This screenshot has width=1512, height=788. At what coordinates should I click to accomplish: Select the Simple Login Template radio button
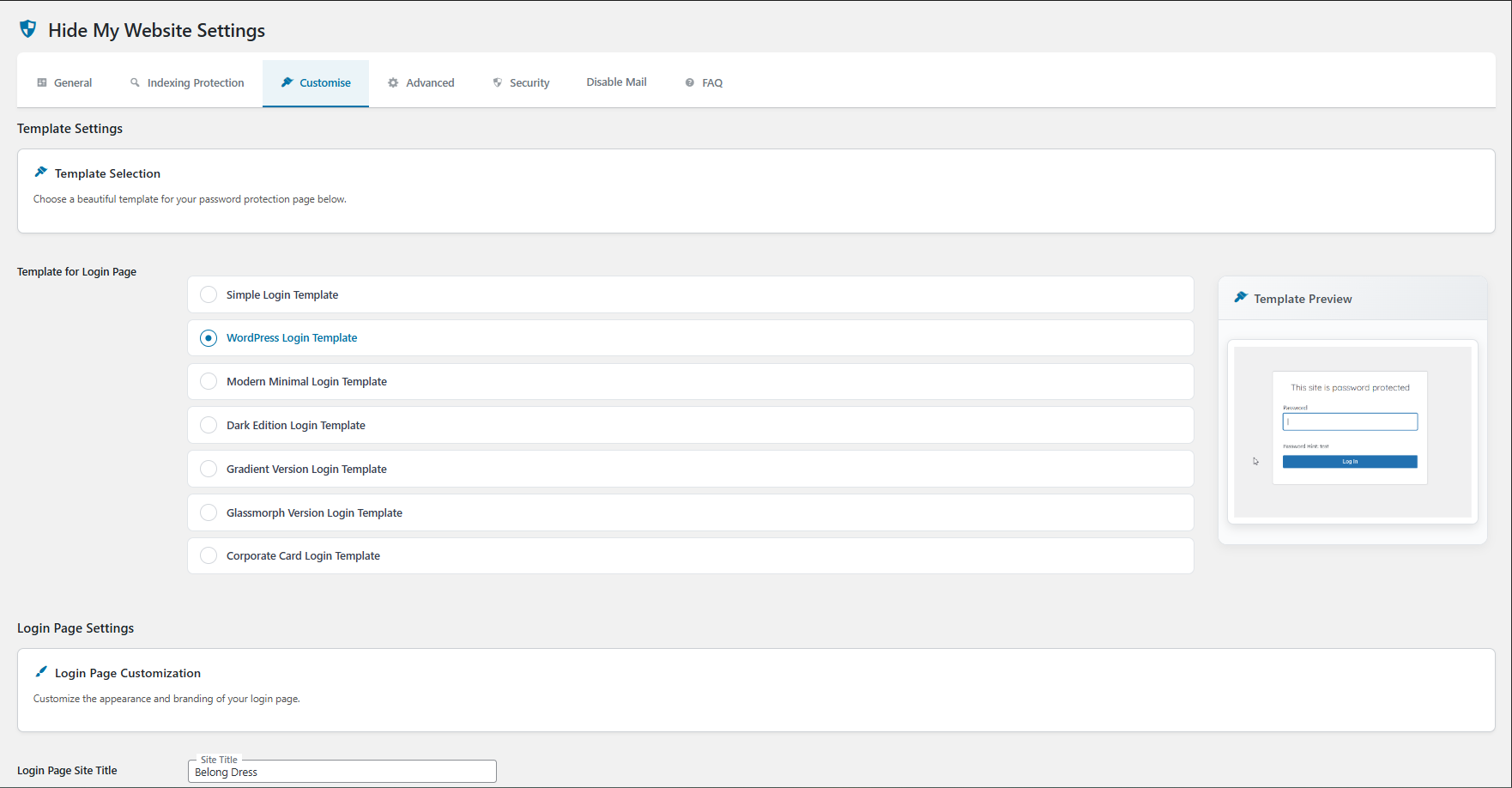click(209, 294)
